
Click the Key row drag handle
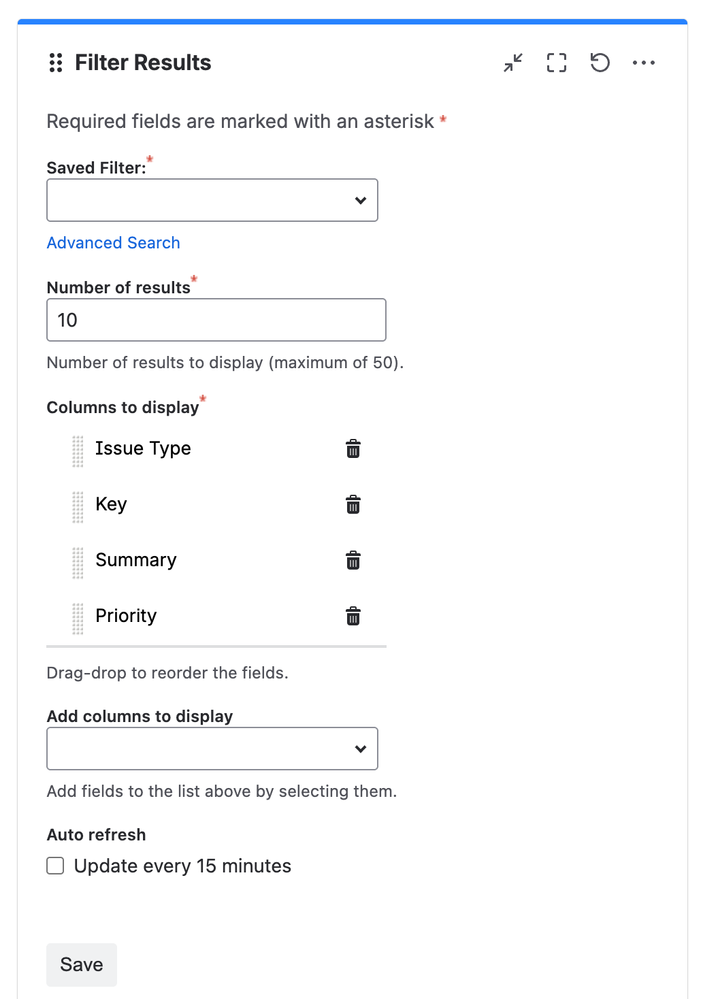(x=78, y=507)
